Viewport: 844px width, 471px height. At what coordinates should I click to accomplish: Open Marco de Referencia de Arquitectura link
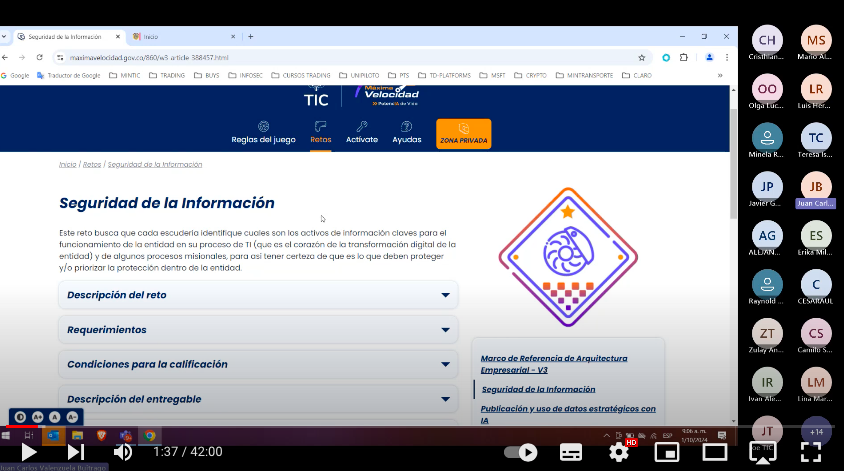point(554,363)
